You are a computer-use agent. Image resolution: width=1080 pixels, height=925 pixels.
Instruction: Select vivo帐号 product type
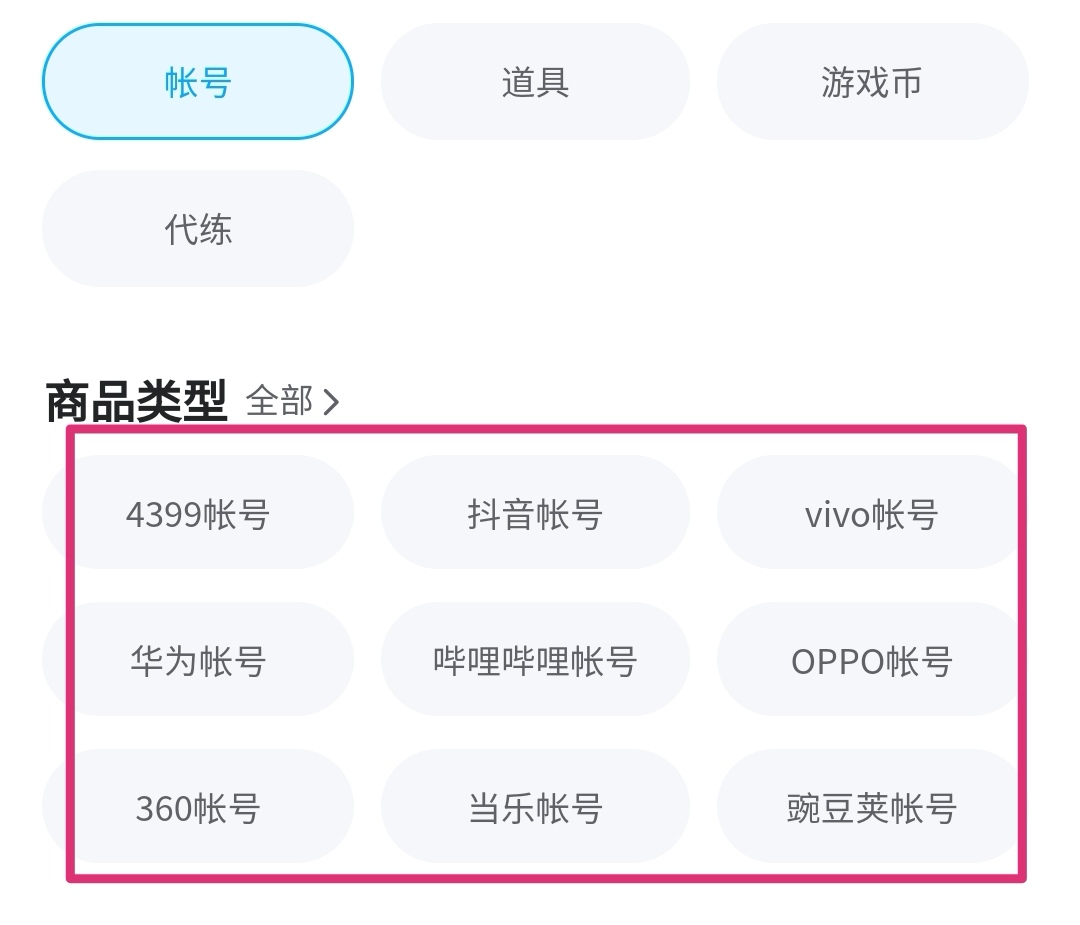(871, 514)
